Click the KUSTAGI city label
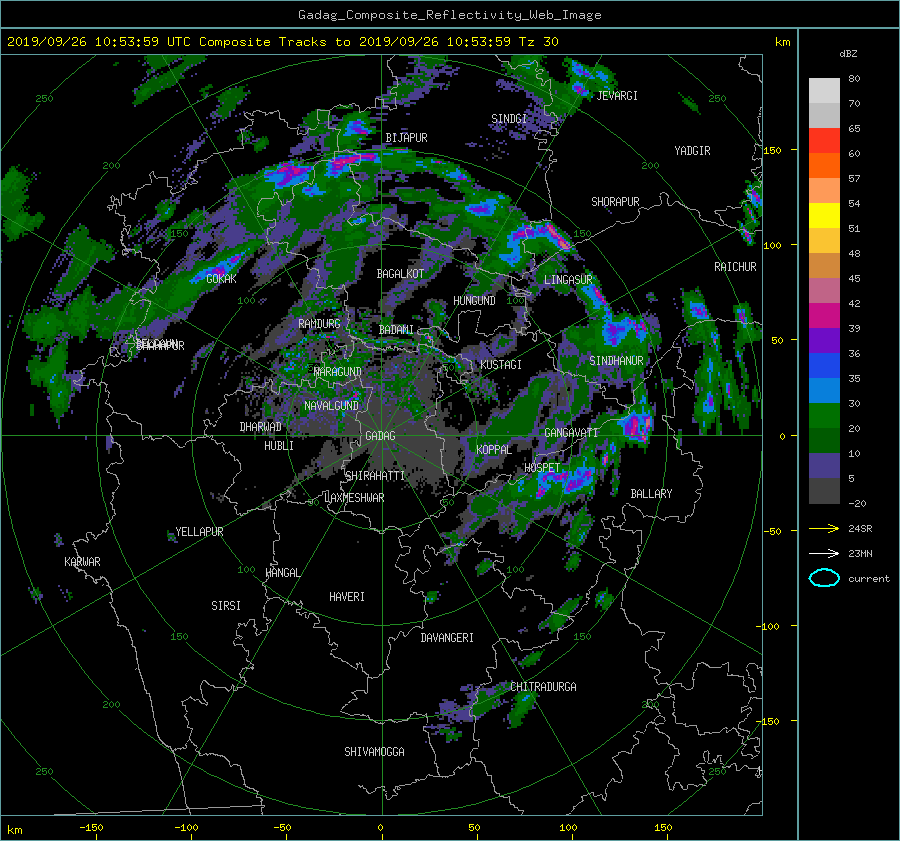 [x=501, y=365]
